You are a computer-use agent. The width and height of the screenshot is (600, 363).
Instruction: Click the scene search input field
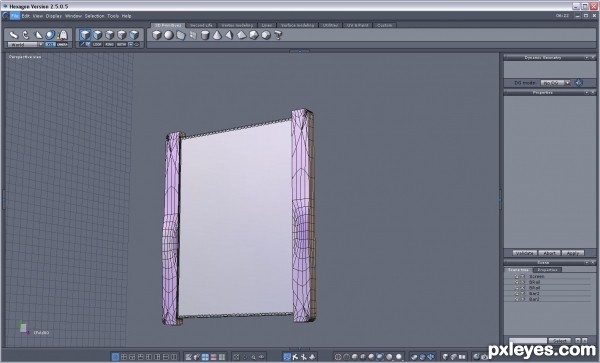[x=528, y=340]
